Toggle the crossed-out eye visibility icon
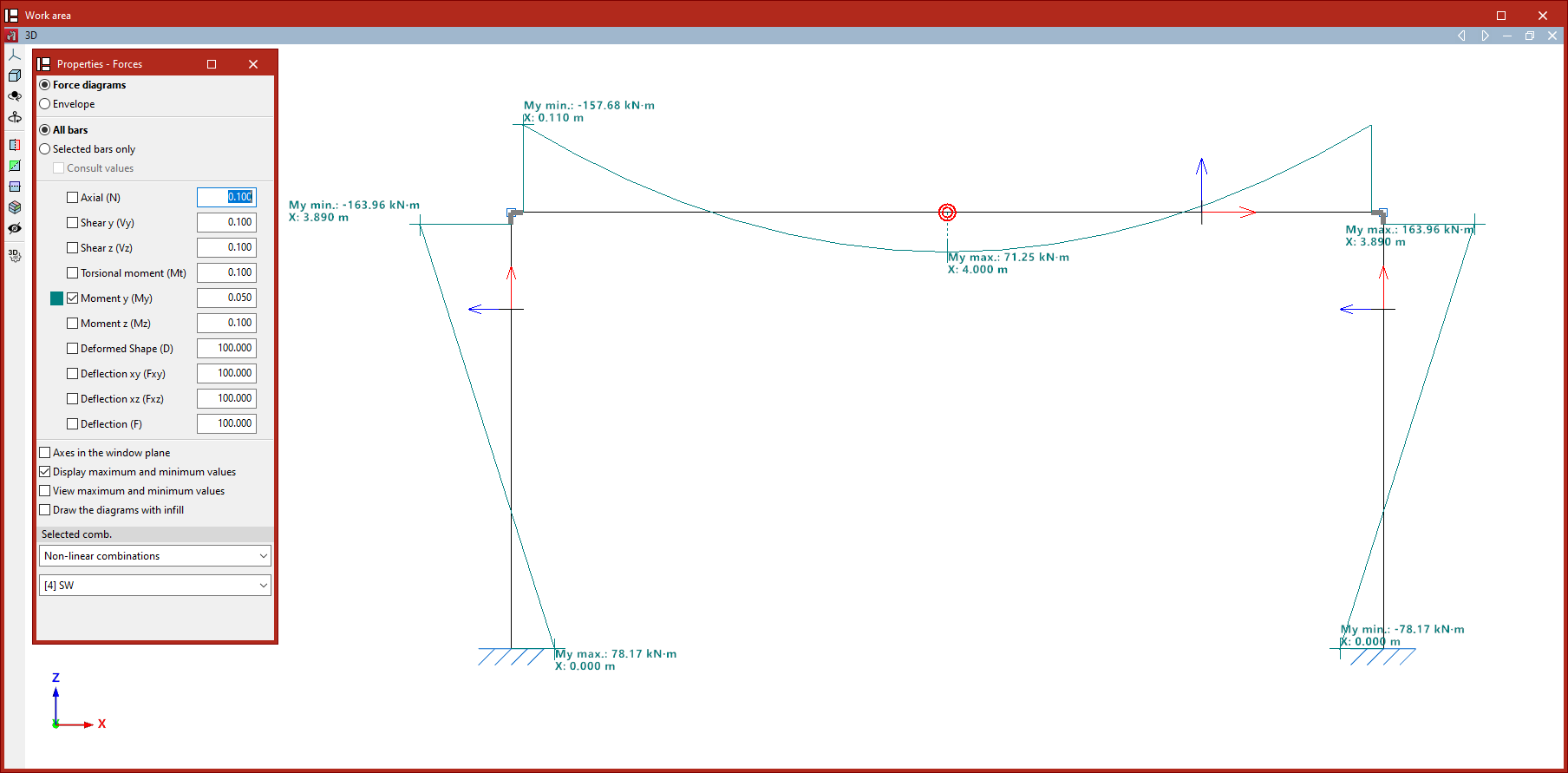The width and height of the screenshot is (1568, 773). 15,228
